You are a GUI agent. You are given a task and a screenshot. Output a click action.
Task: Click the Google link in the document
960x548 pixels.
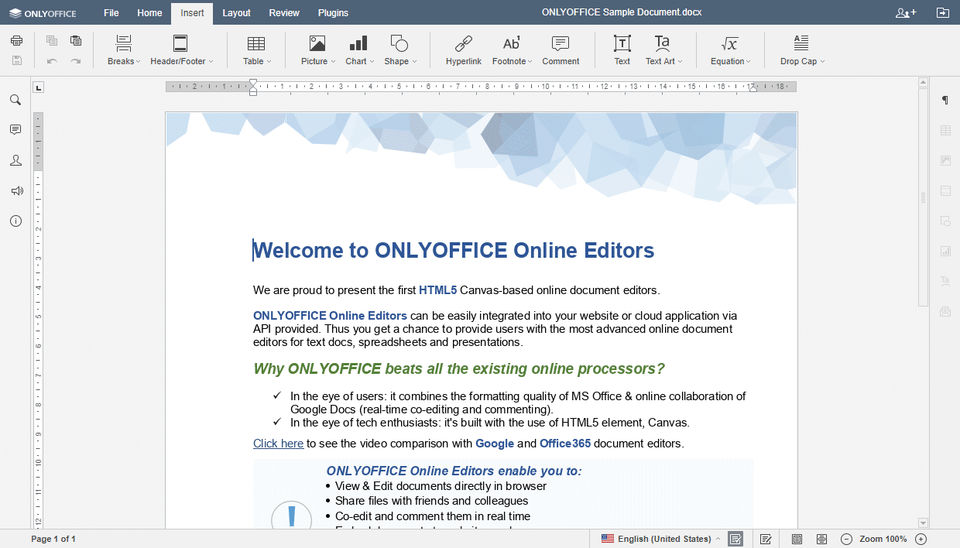[x=495, y=443]
